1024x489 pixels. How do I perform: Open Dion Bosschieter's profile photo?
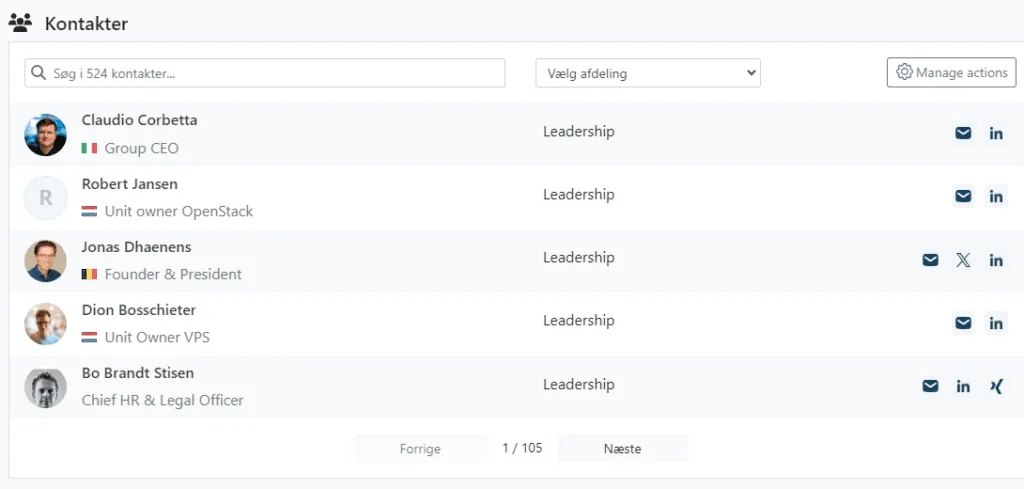46,324
